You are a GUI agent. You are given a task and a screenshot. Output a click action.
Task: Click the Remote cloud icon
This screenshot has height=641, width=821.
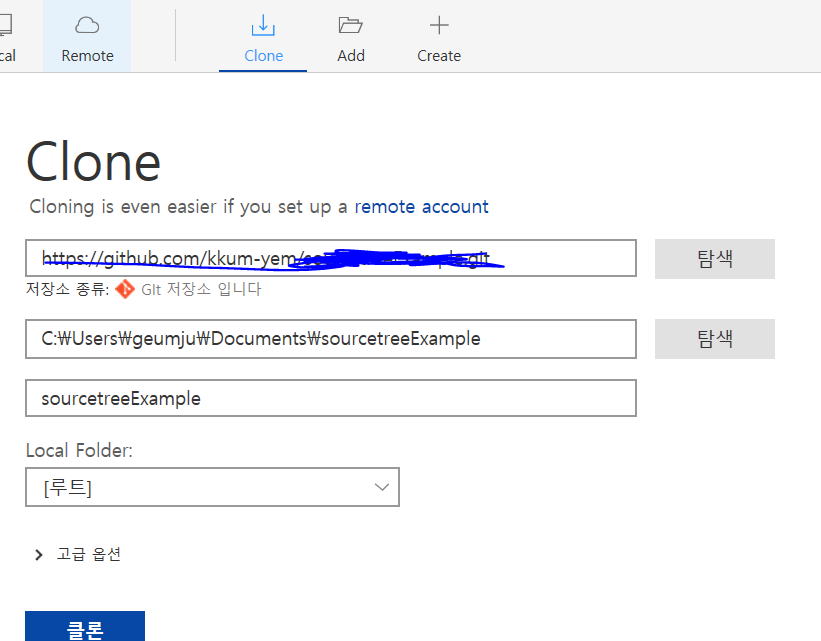(87, 25)
